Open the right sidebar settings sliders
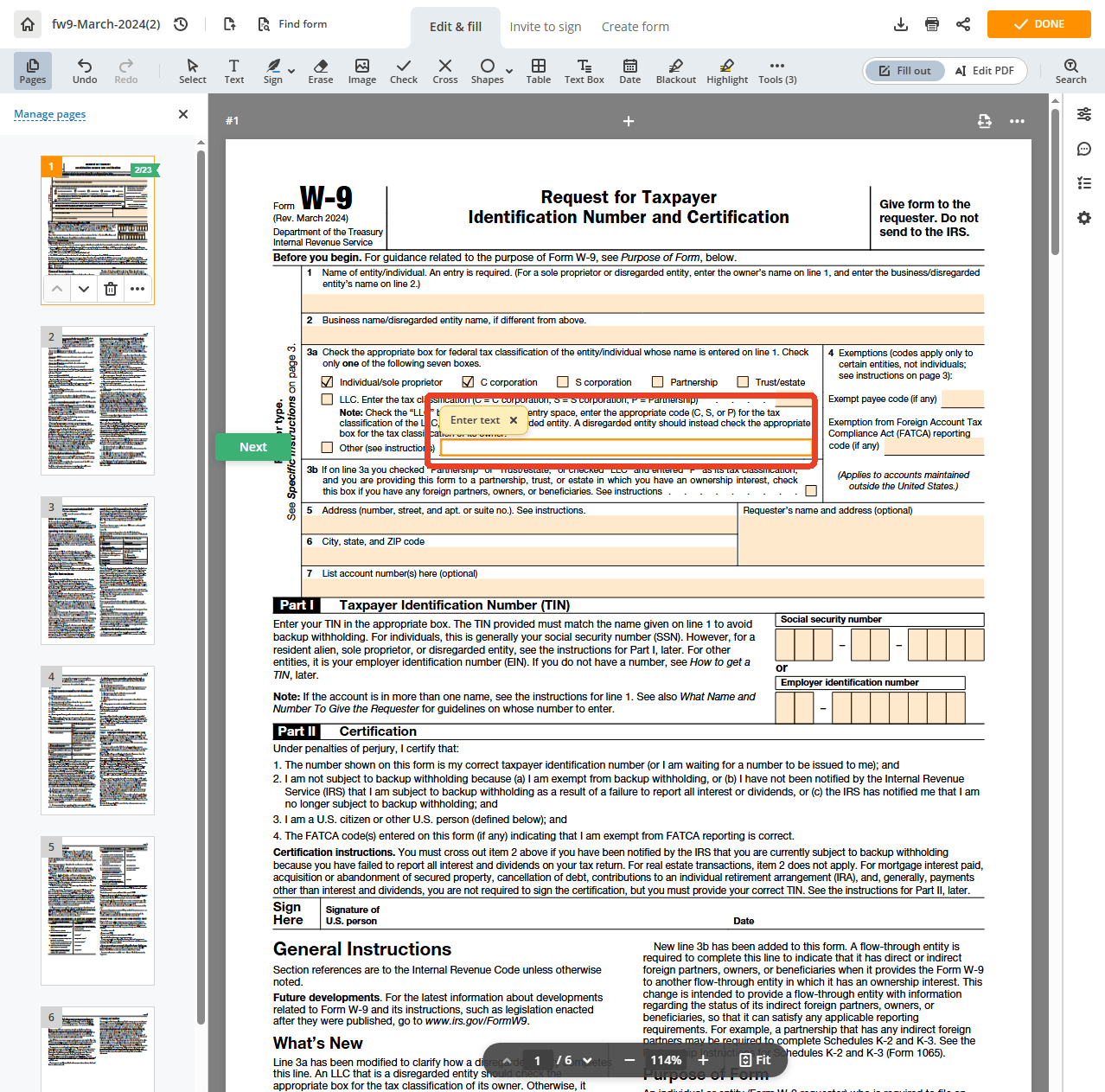Image resolution: width=1105 pixels, height=1092 pixels. (1083, 114)
